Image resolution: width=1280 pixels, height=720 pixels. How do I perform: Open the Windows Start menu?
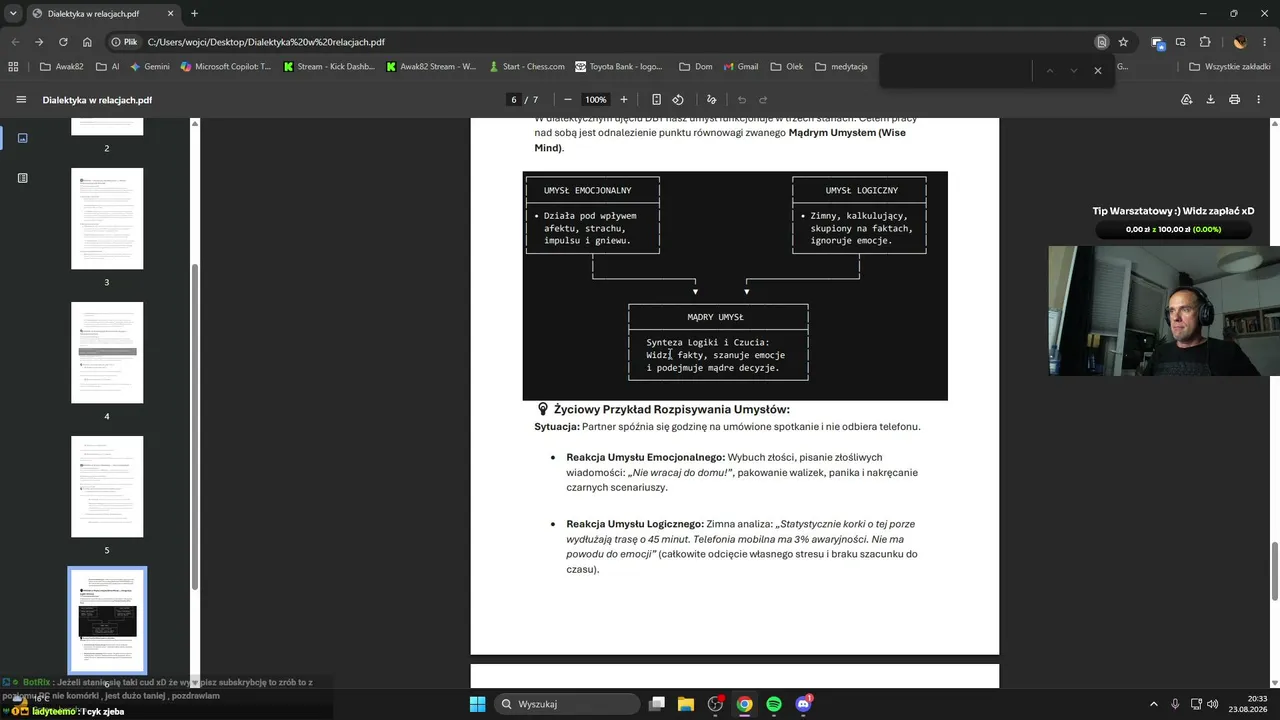477,704
